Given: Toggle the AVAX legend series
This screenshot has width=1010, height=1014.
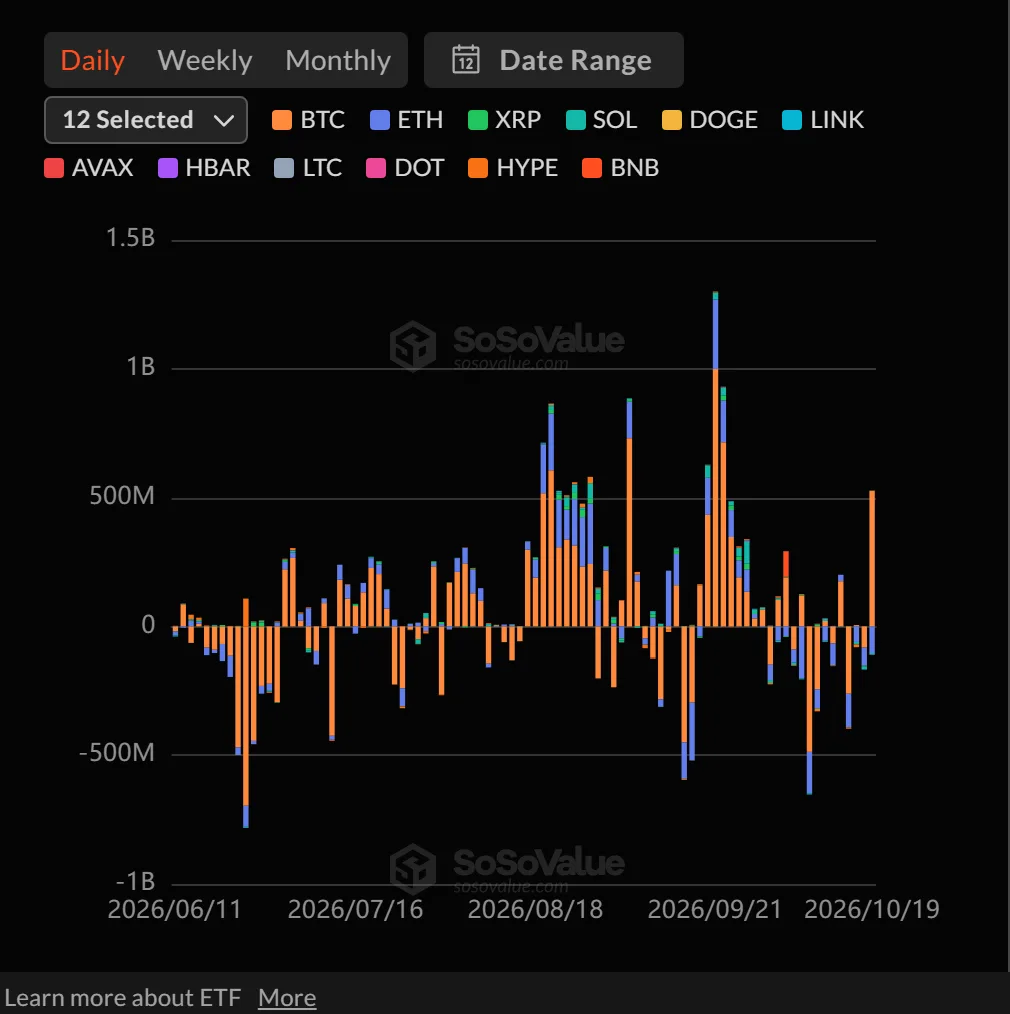Looking at the screenshot, I should tap(89, 167).
